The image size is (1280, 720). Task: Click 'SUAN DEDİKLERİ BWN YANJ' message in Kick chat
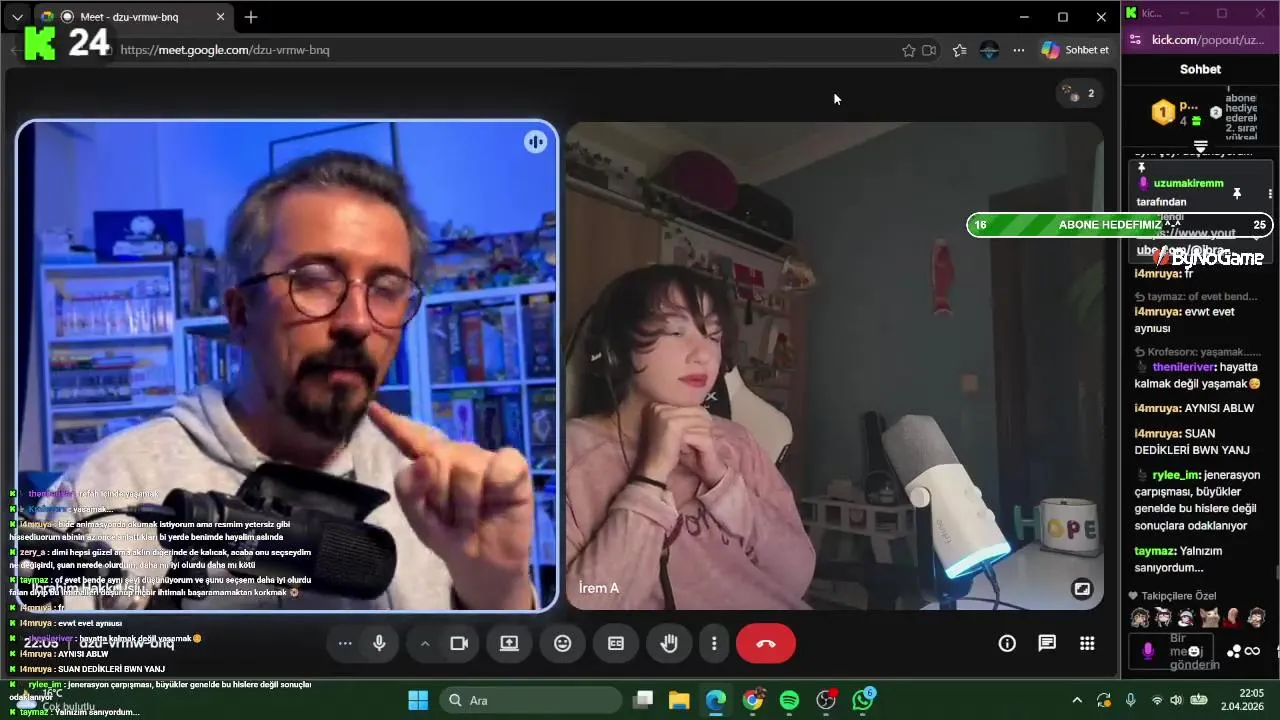coord(1192,442)
